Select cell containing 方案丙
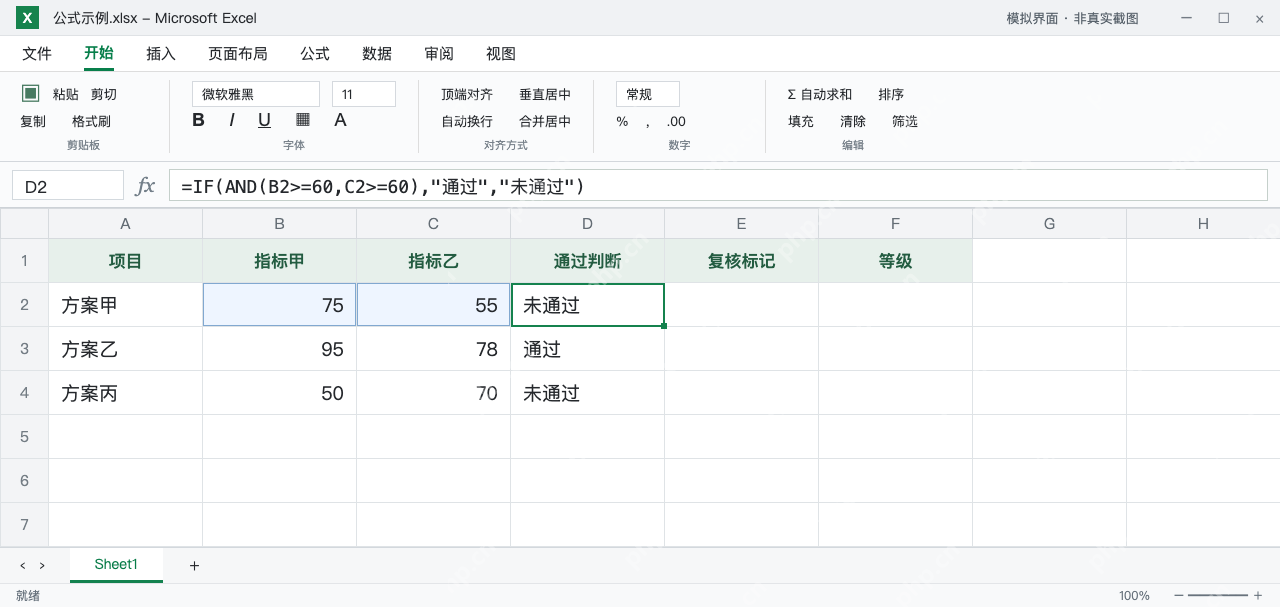Image resolution: width=1280 pixels, height=608 pixels. [x=125, y=393]
